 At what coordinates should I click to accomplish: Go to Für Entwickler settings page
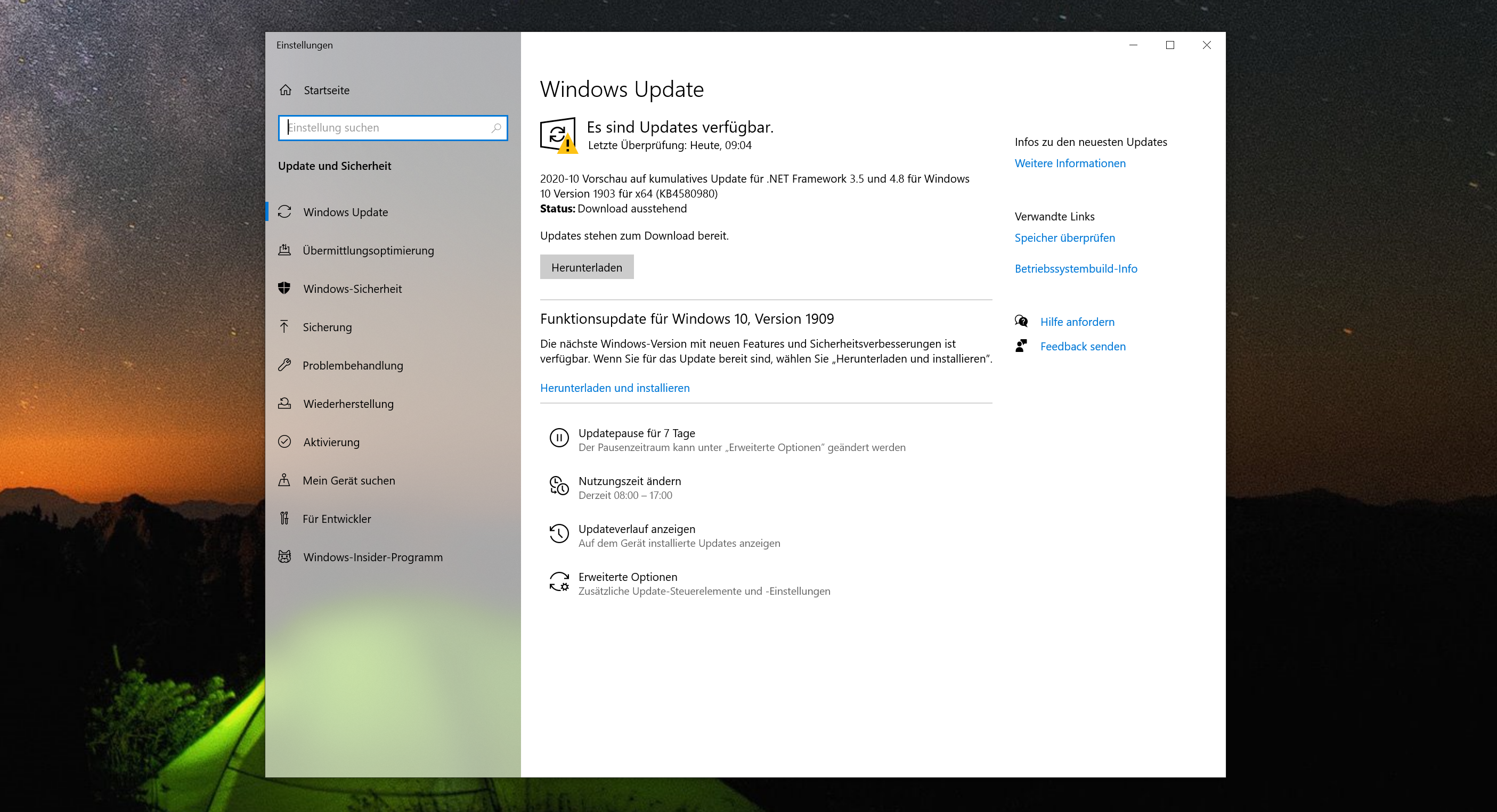tap(337, 519)
